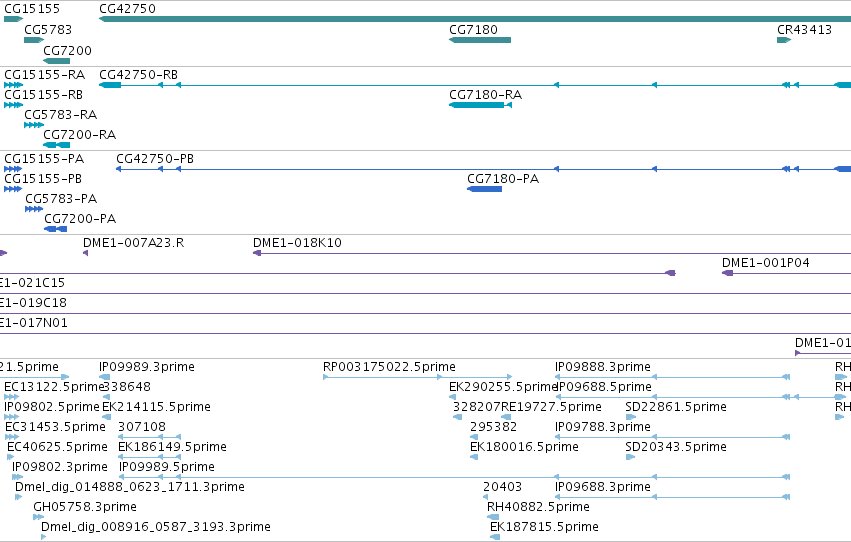The image size is (851, 542).
Task: Select the 307108 EST label
Action: [x=142, y=427]
